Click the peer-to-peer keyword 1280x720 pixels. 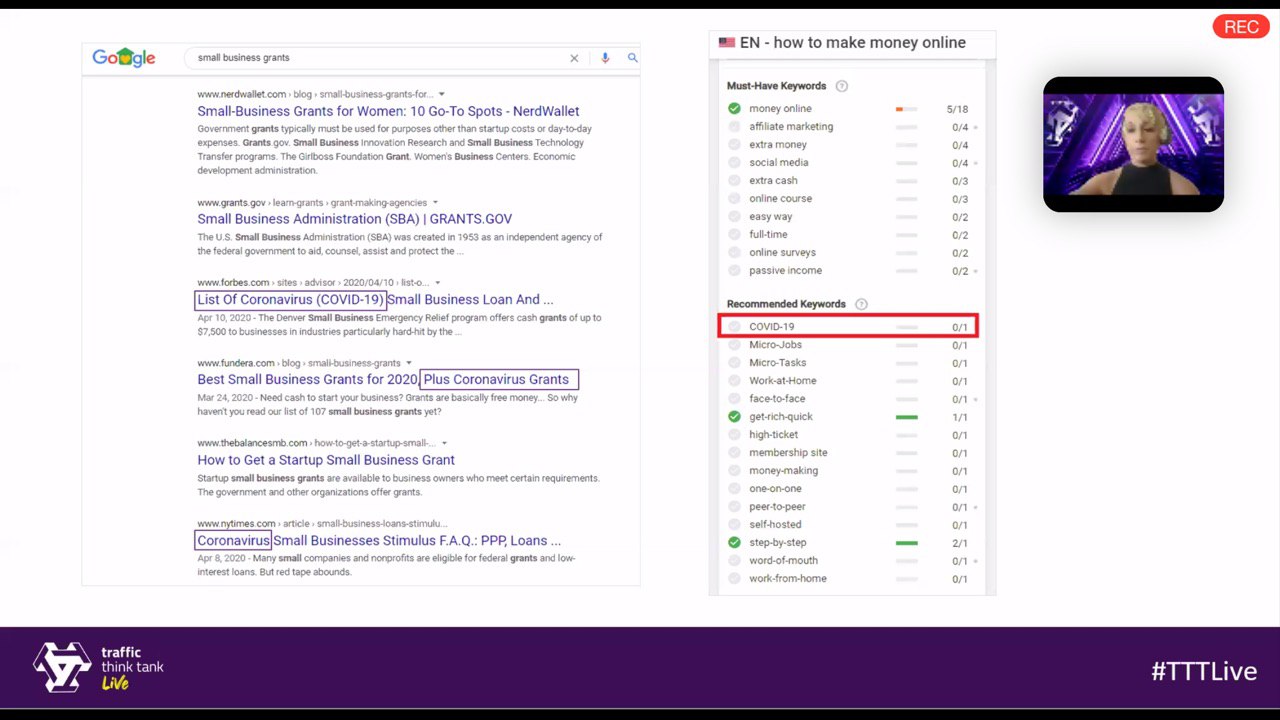tap(777, 507)
